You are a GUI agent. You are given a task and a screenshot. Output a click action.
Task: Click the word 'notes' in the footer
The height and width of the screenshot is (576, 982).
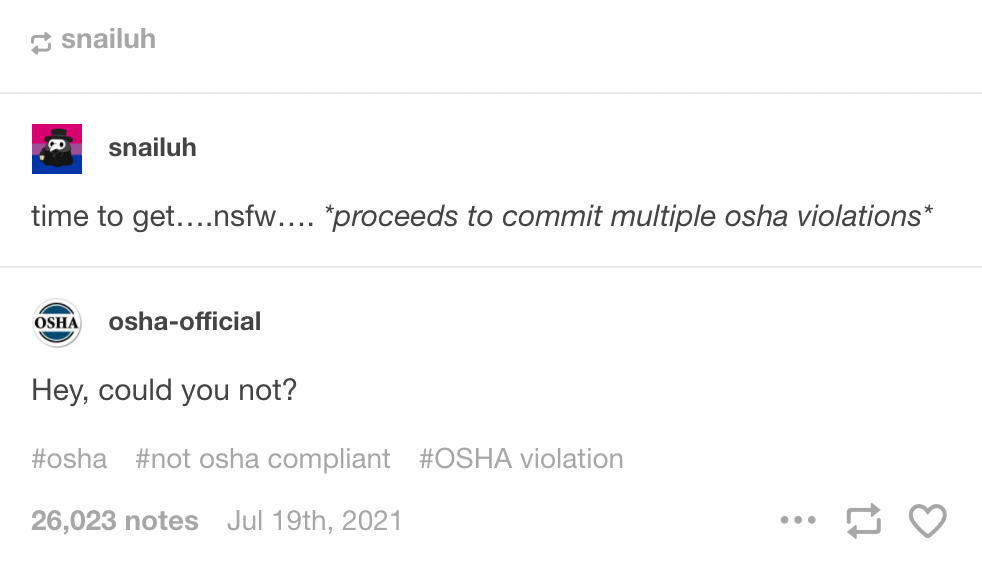pyautogui.click(x=162, y=521)
